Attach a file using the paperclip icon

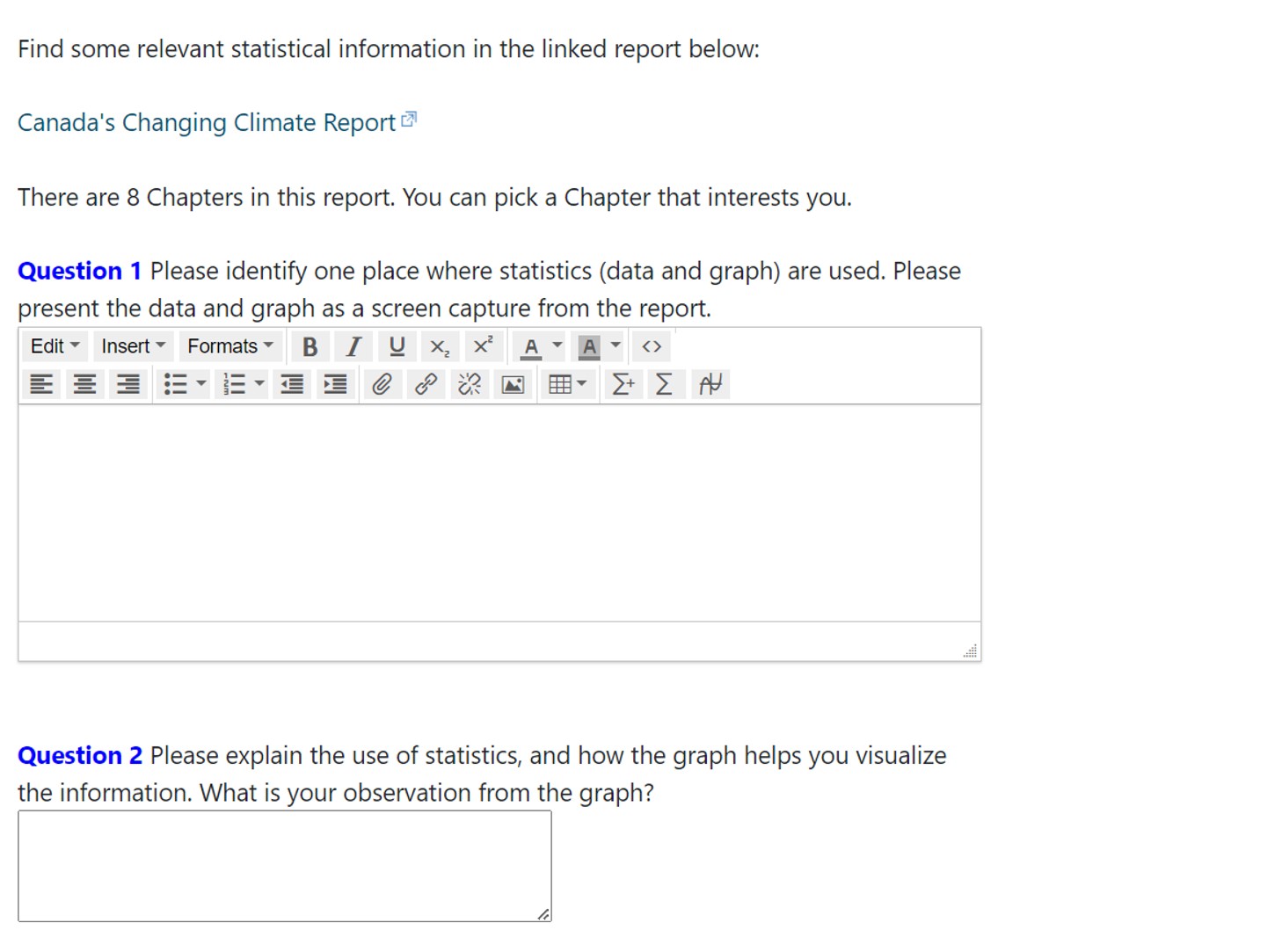pos(382,384)
